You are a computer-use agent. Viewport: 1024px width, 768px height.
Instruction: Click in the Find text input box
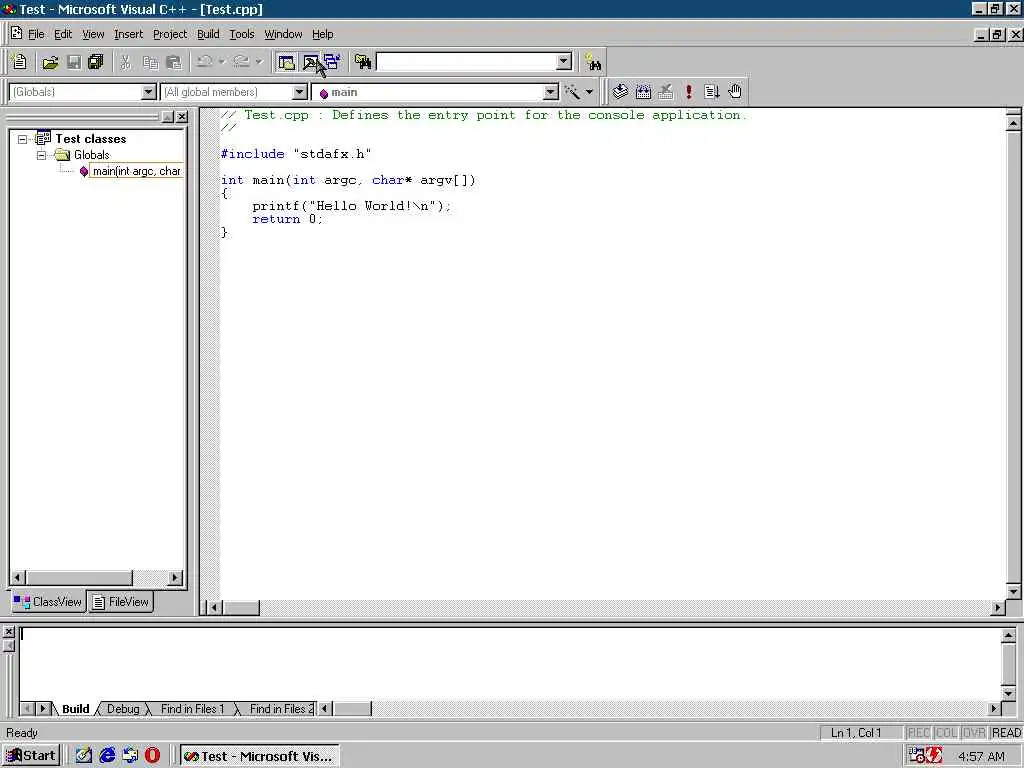(466, 62)
